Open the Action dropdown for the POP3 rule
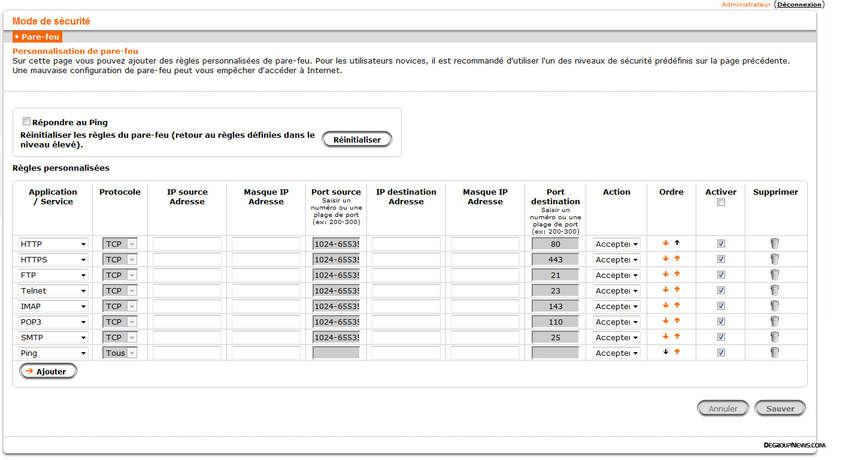 tap(617, 322)
